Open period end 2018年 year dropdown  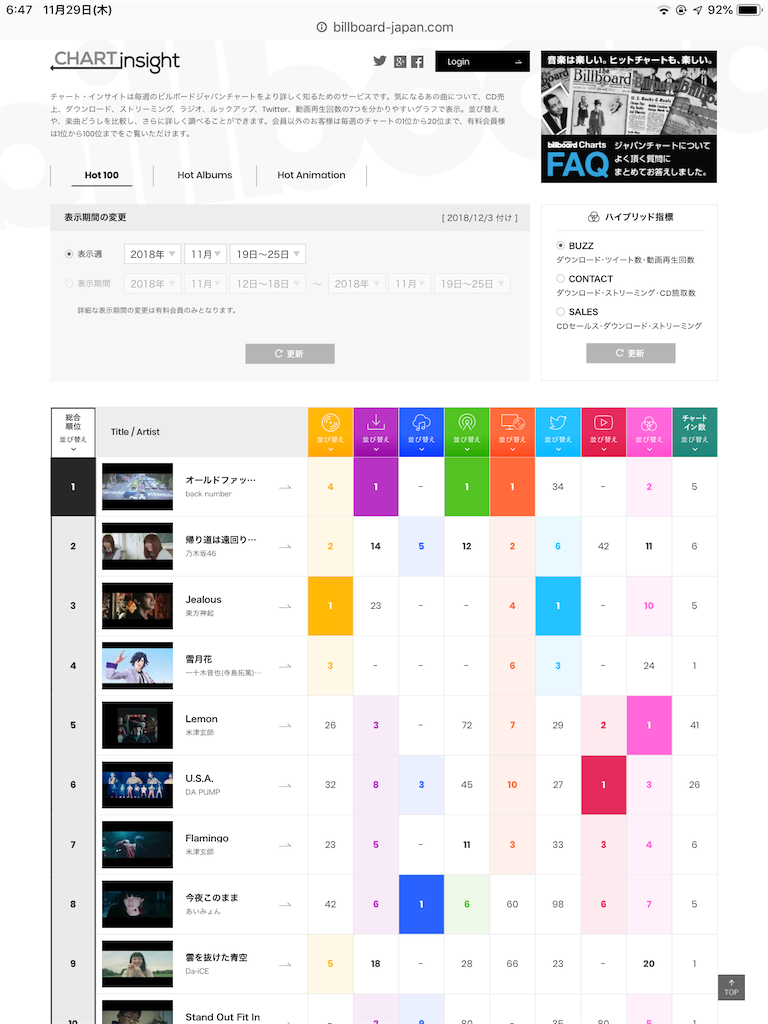click(x=357, y=283)
